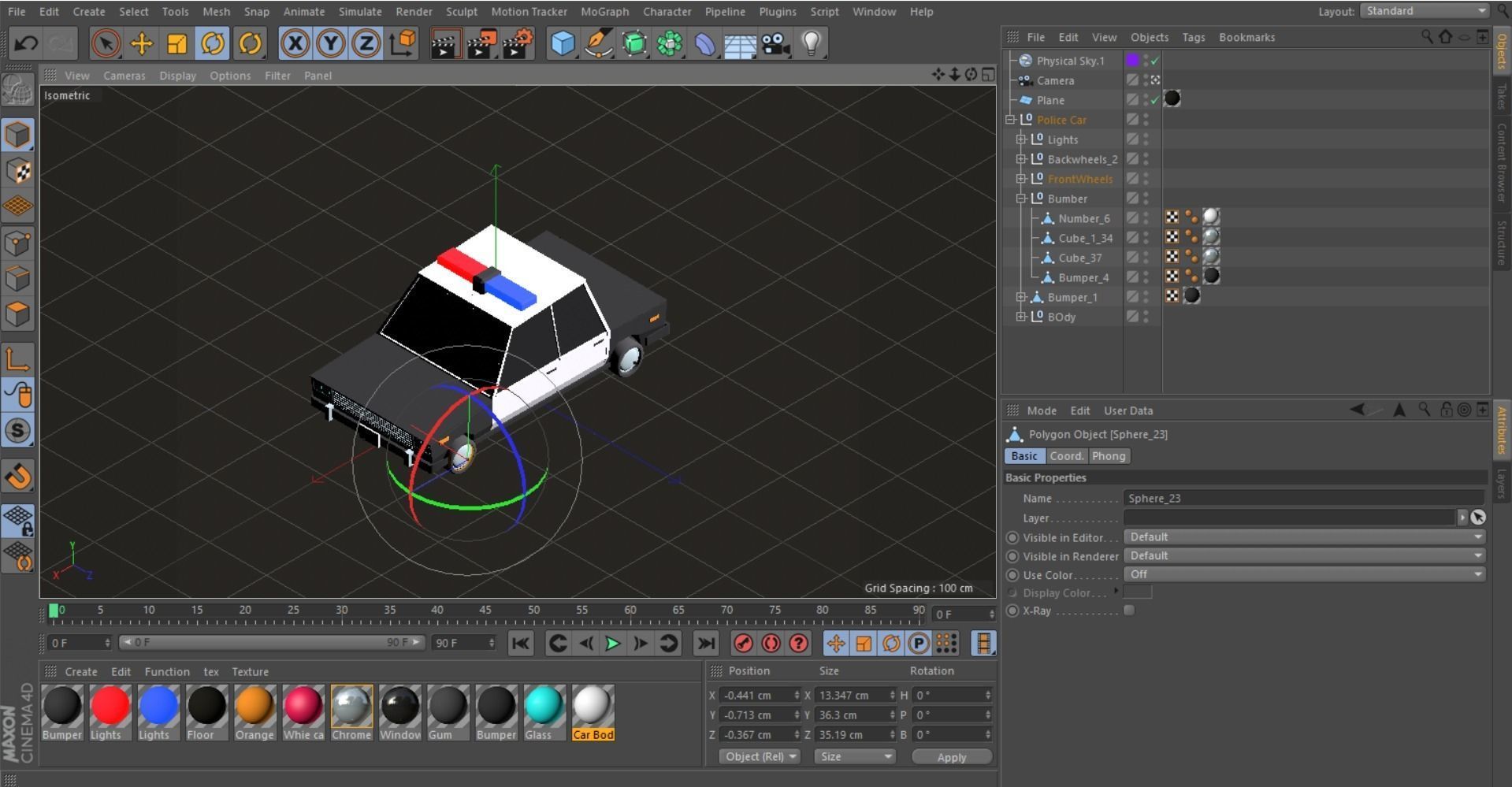This screenshot has width=1512, height=787.
Task: Click Apply button in coordinates
Action: click(951, 757)
